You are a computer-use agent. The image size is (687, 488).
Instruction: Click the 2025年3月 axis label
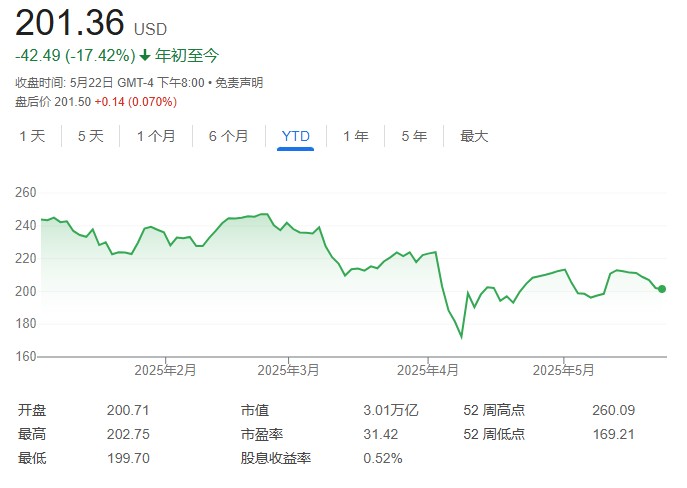coord(288,371)
